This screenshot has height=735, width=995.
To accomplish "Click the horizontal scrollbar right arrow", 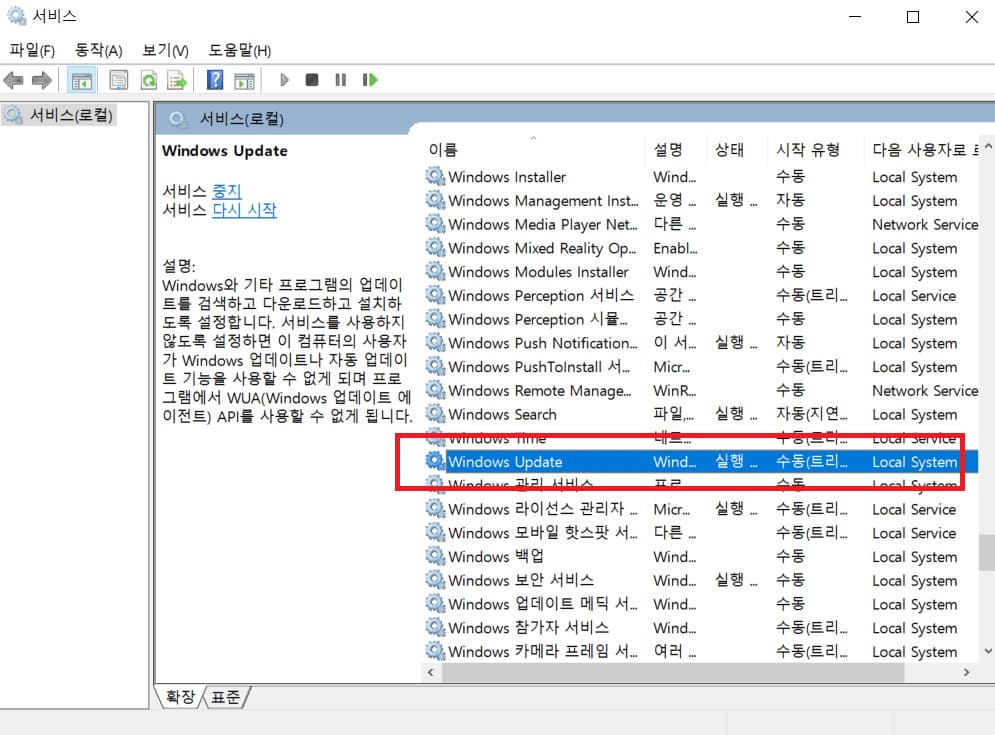I will [966, 672].
